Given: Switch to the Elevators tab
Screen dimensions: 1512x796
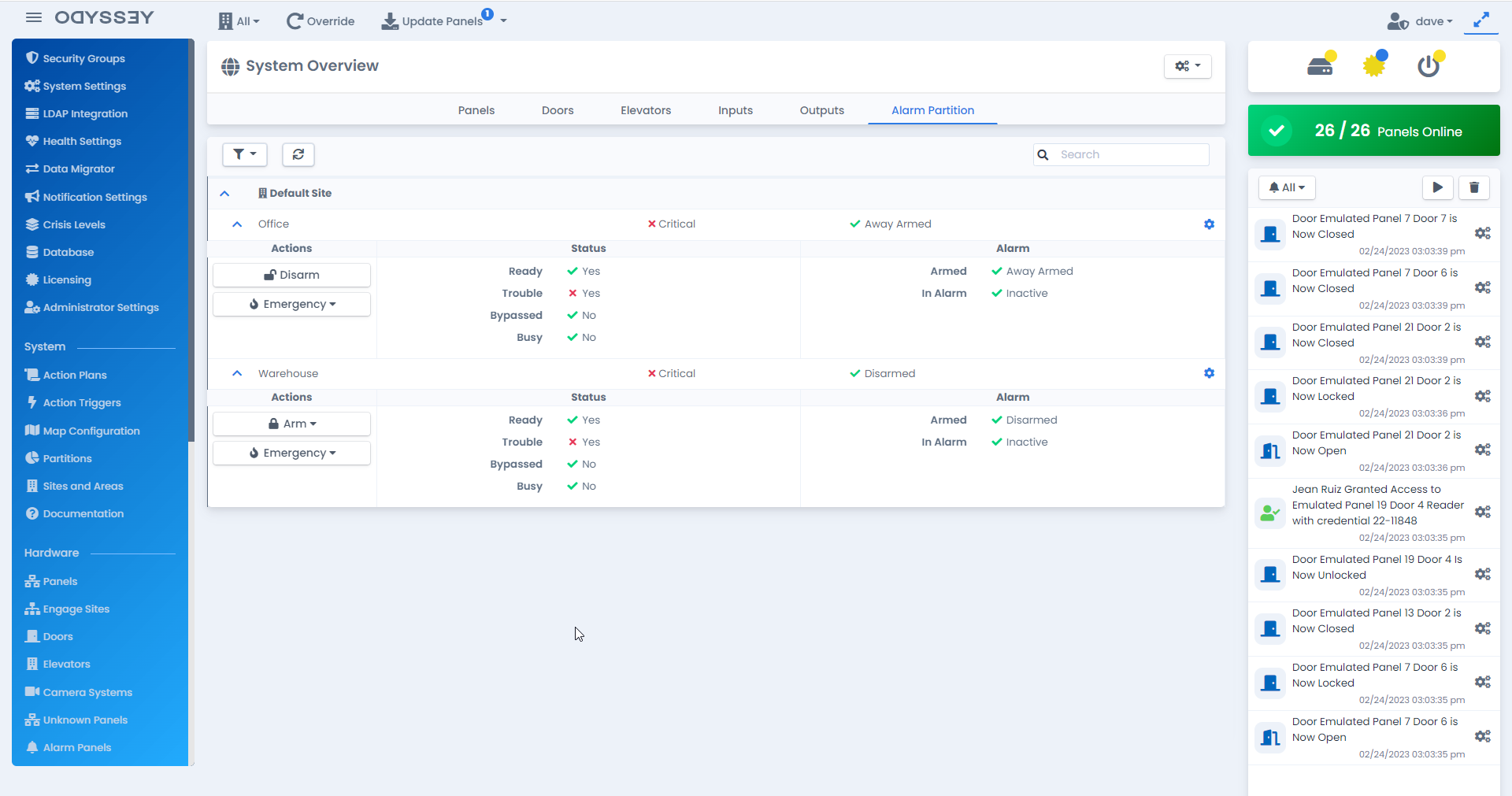Looking at the screenshot, I should [x=645, y=110].
